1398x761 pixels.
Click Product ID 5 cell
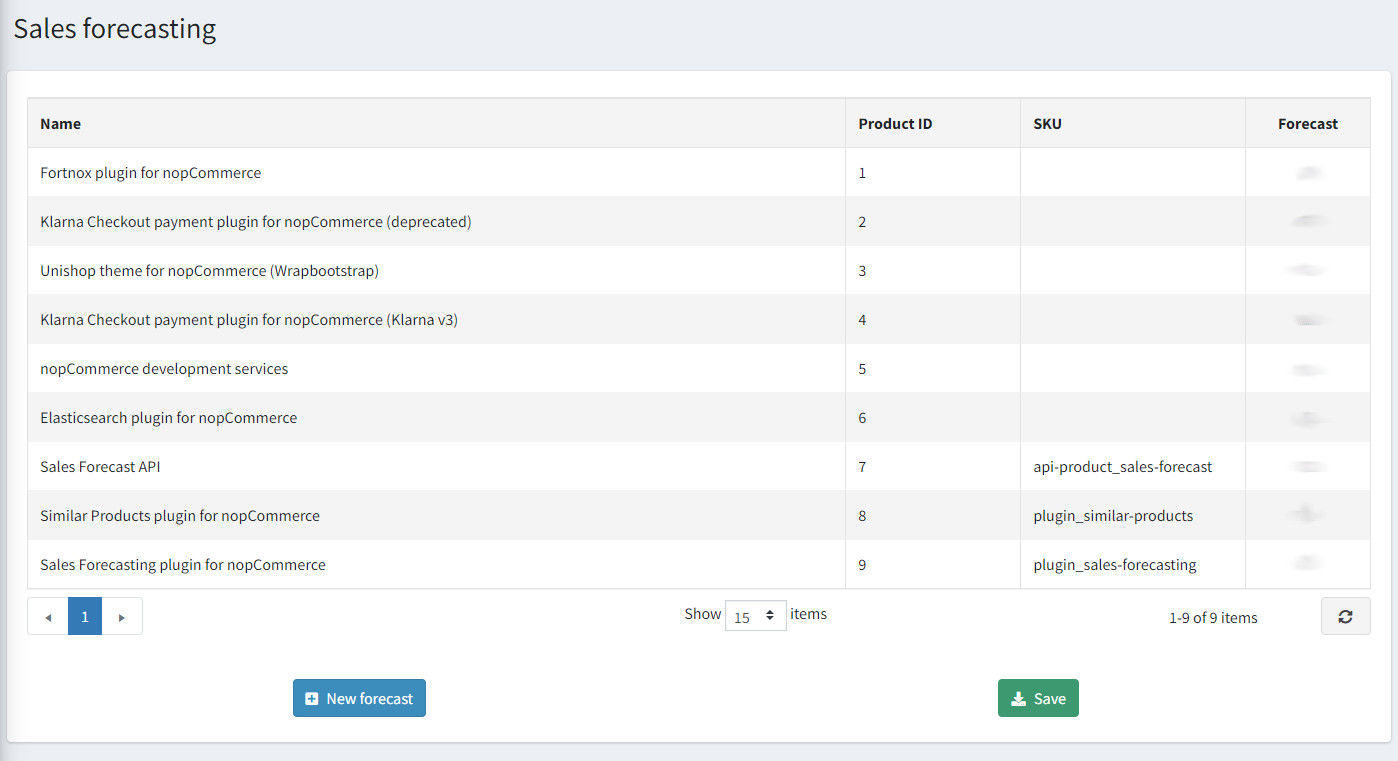(x=933, y=369)
